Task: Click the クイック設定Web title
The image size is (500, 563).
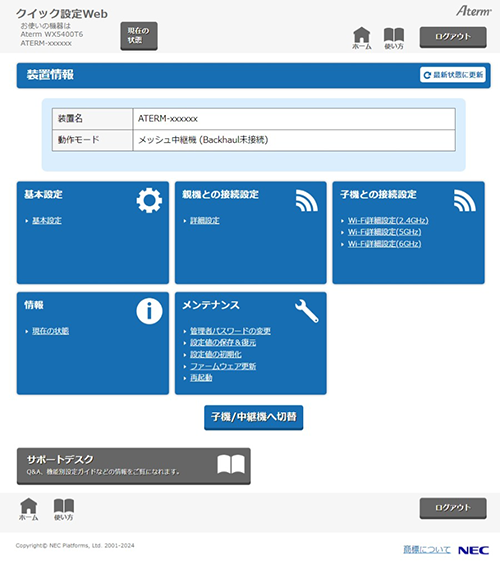Action: [x=62, y=14]
